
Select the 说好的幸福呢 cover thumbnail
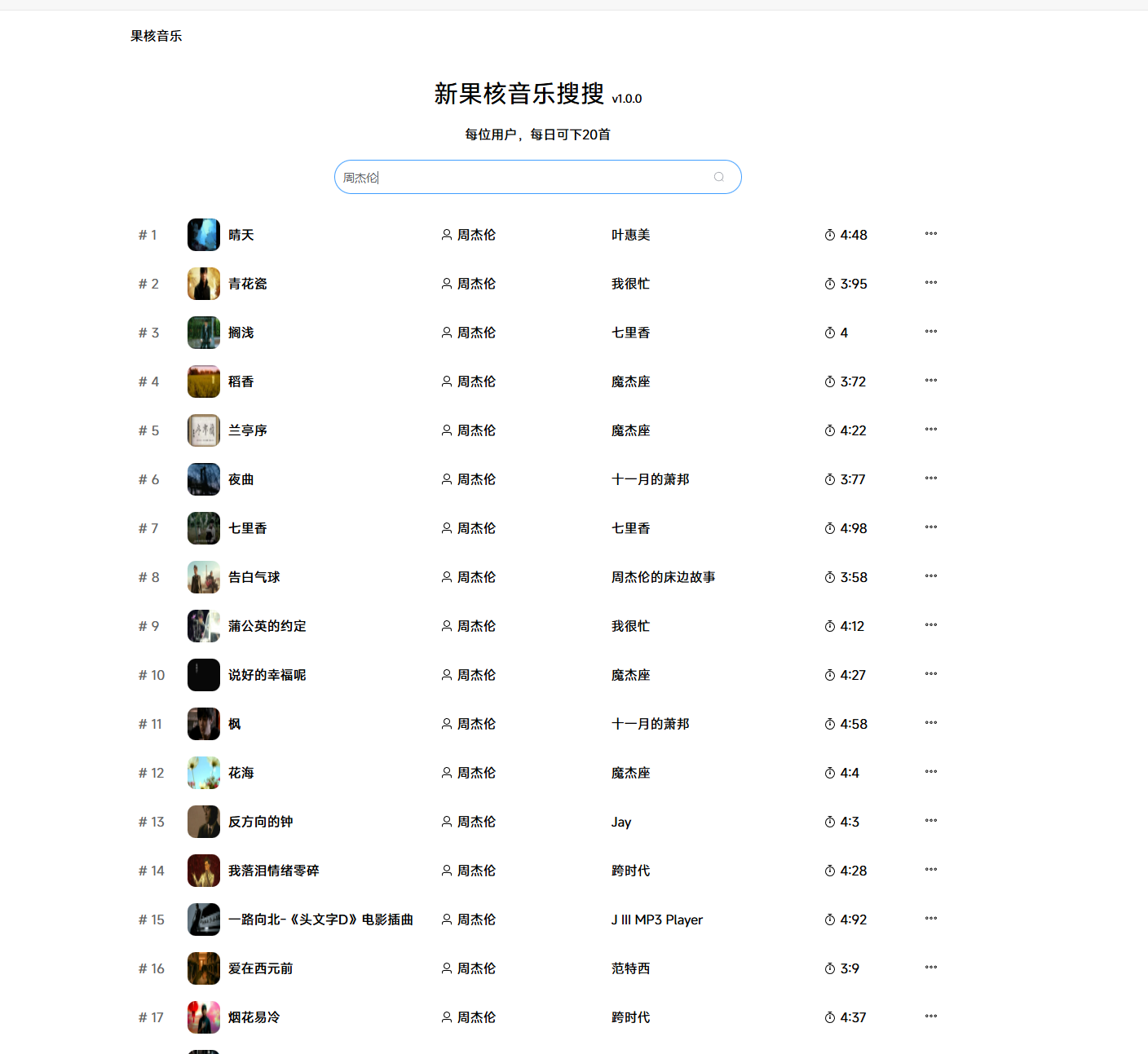click(204, 675)
